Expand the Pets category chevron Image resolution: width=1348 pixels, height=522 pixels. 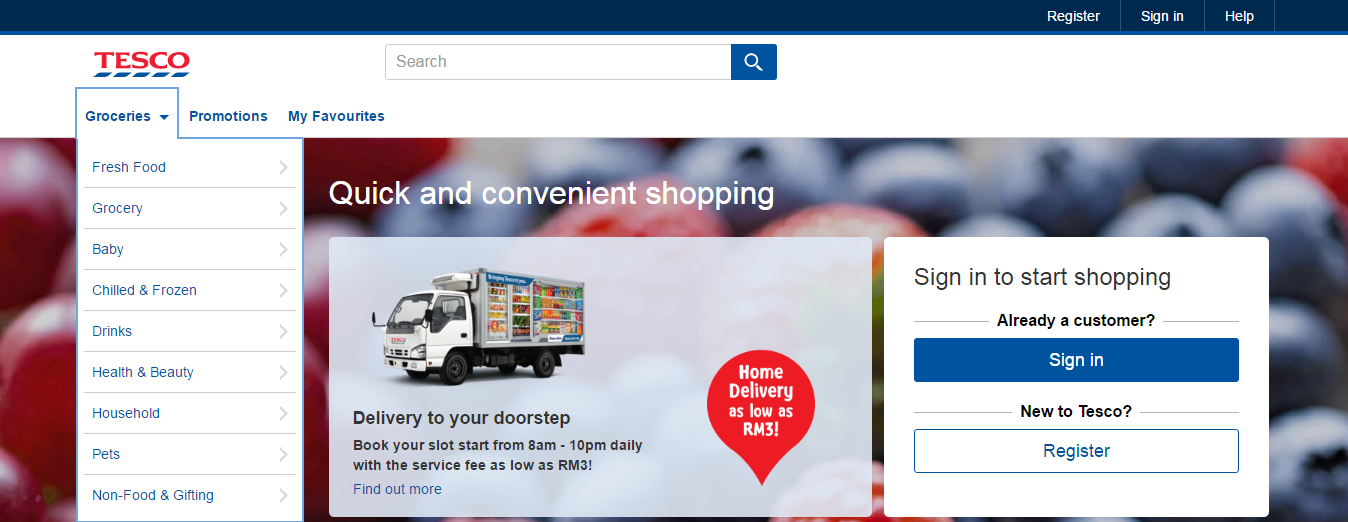[x=283, y=454]
